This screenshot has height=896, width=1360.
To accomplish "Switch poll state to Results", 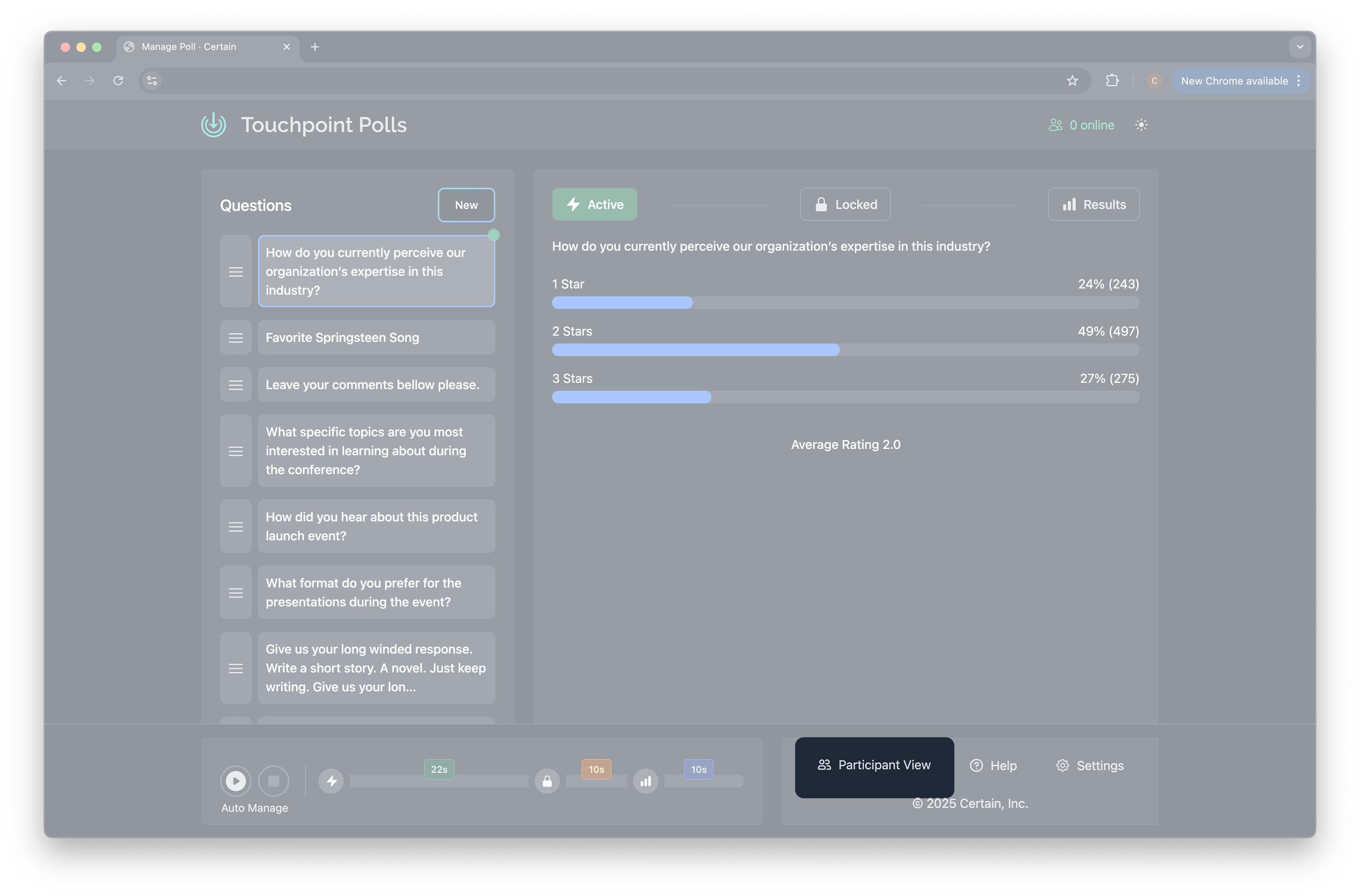I will tap(1093, 204).
